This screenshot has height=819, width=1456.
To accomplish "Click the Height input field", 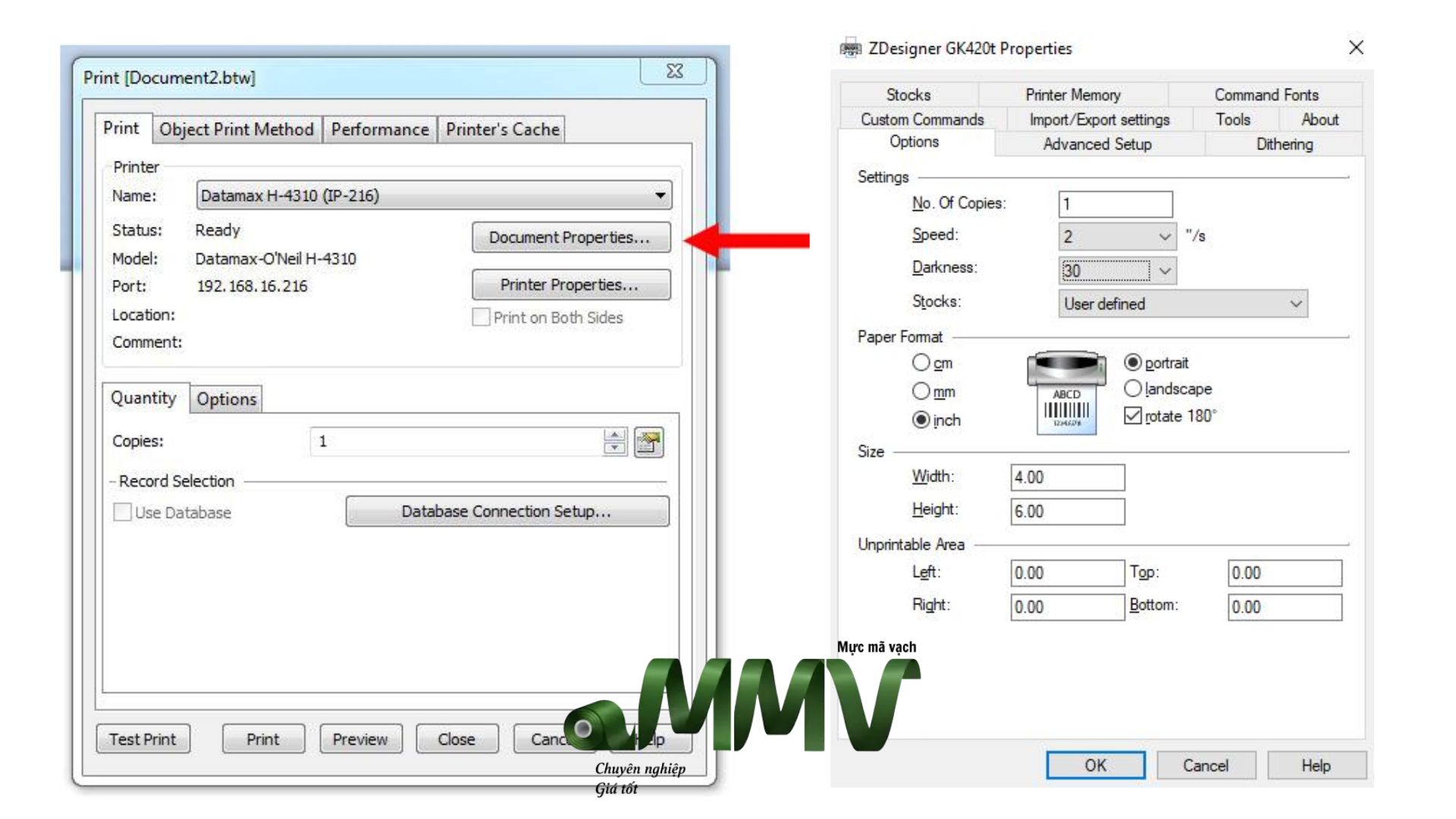I will (1067, 511).
